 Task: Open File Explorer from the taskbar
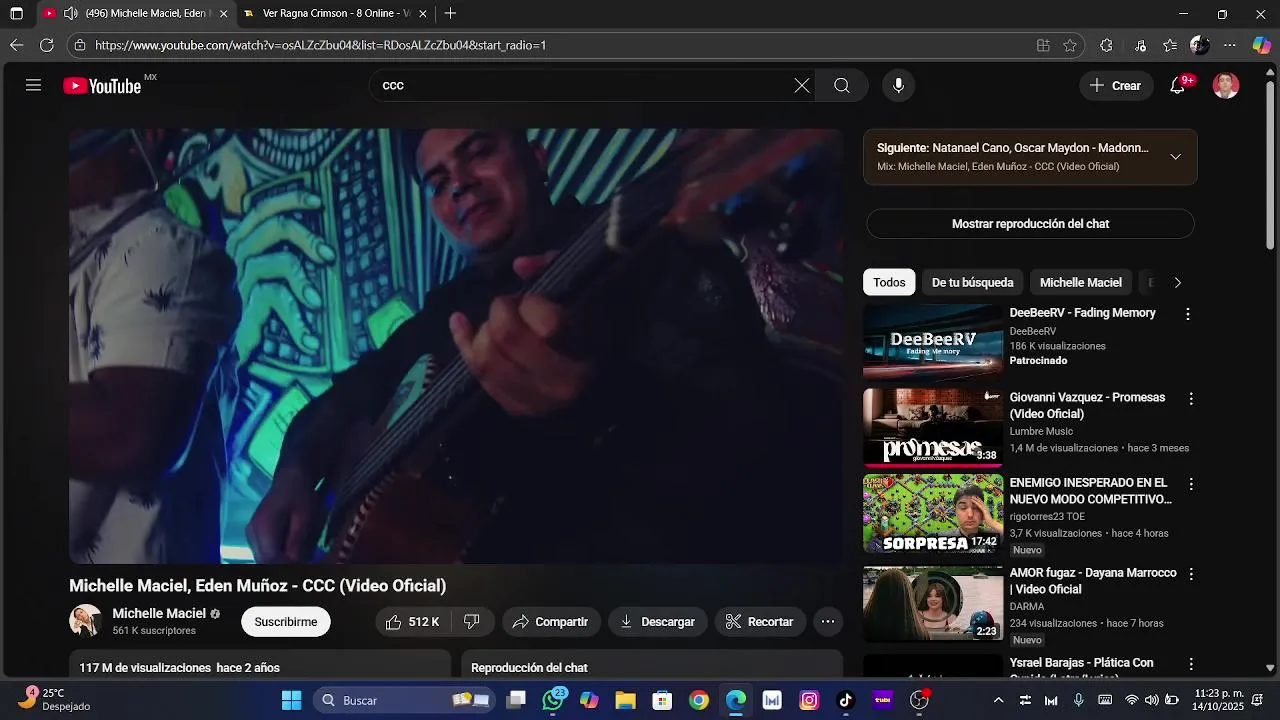(x=625, y=700)
